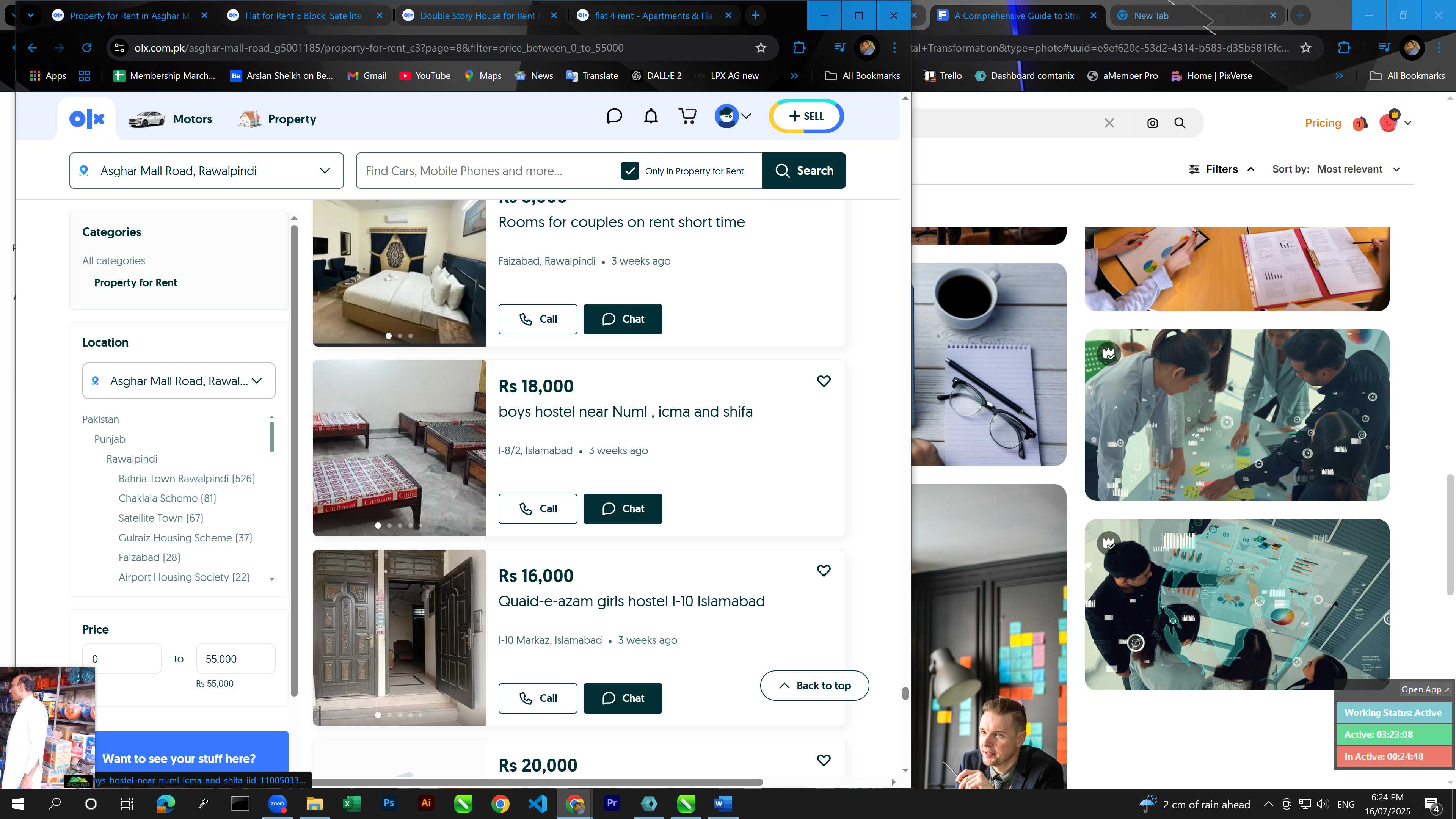Open Visual Studio Code from taskbar
The height and width of the screenshot is (819, 1456).
click(538, 803)
